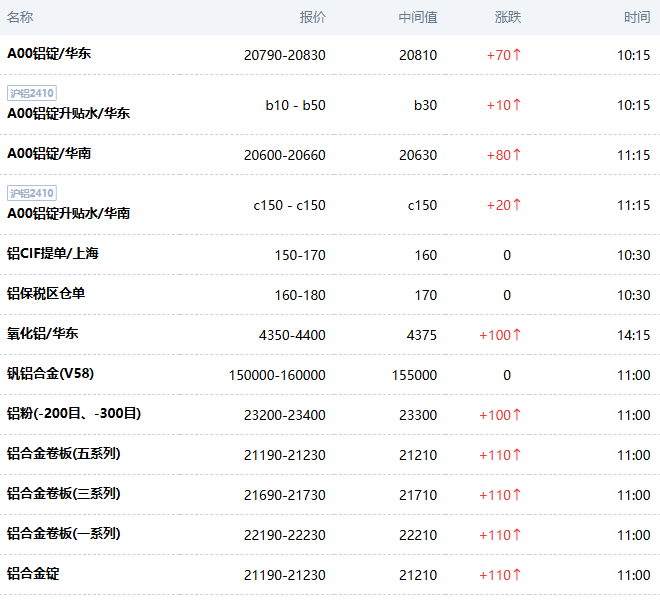Select the quote 20600-20660
Screen dimensions: 660x604
(x=285, y=155)
